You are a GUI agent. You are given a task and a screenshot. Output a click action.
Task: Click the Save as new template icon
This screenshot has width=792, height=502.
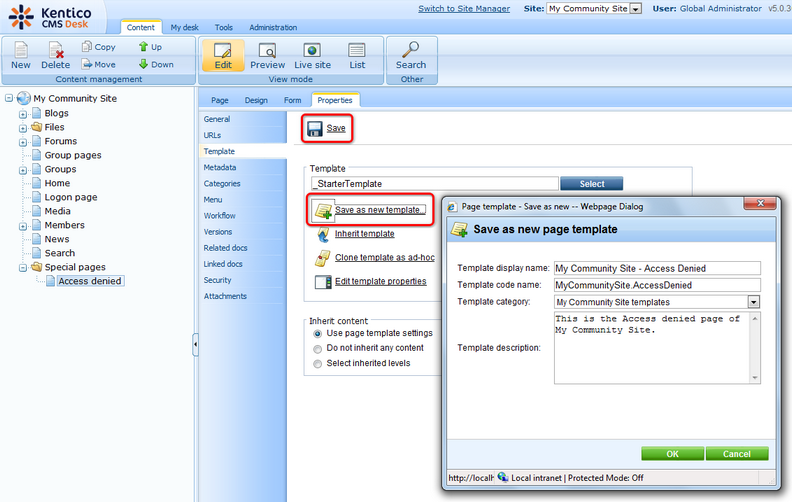coord(323,210)
